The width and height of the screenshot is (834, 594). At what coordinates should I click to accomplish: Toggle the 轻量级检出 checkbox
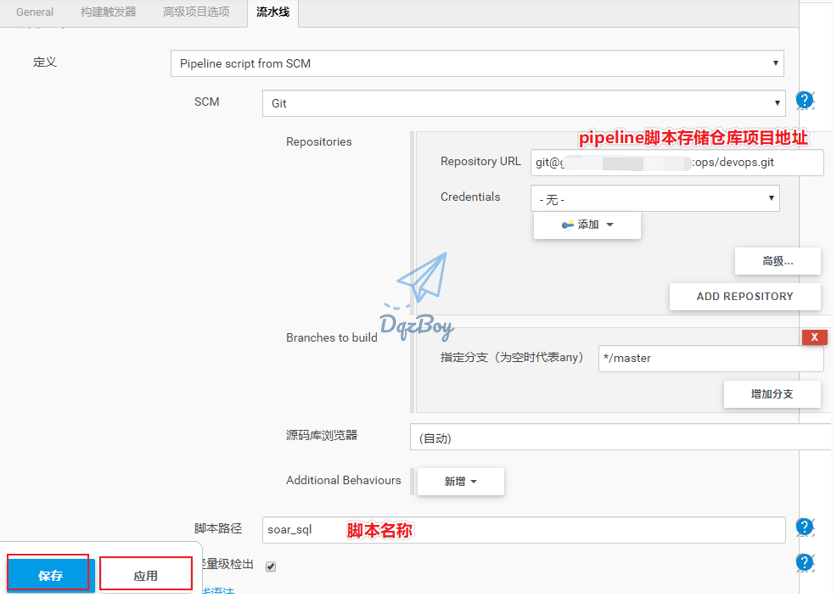270,566
